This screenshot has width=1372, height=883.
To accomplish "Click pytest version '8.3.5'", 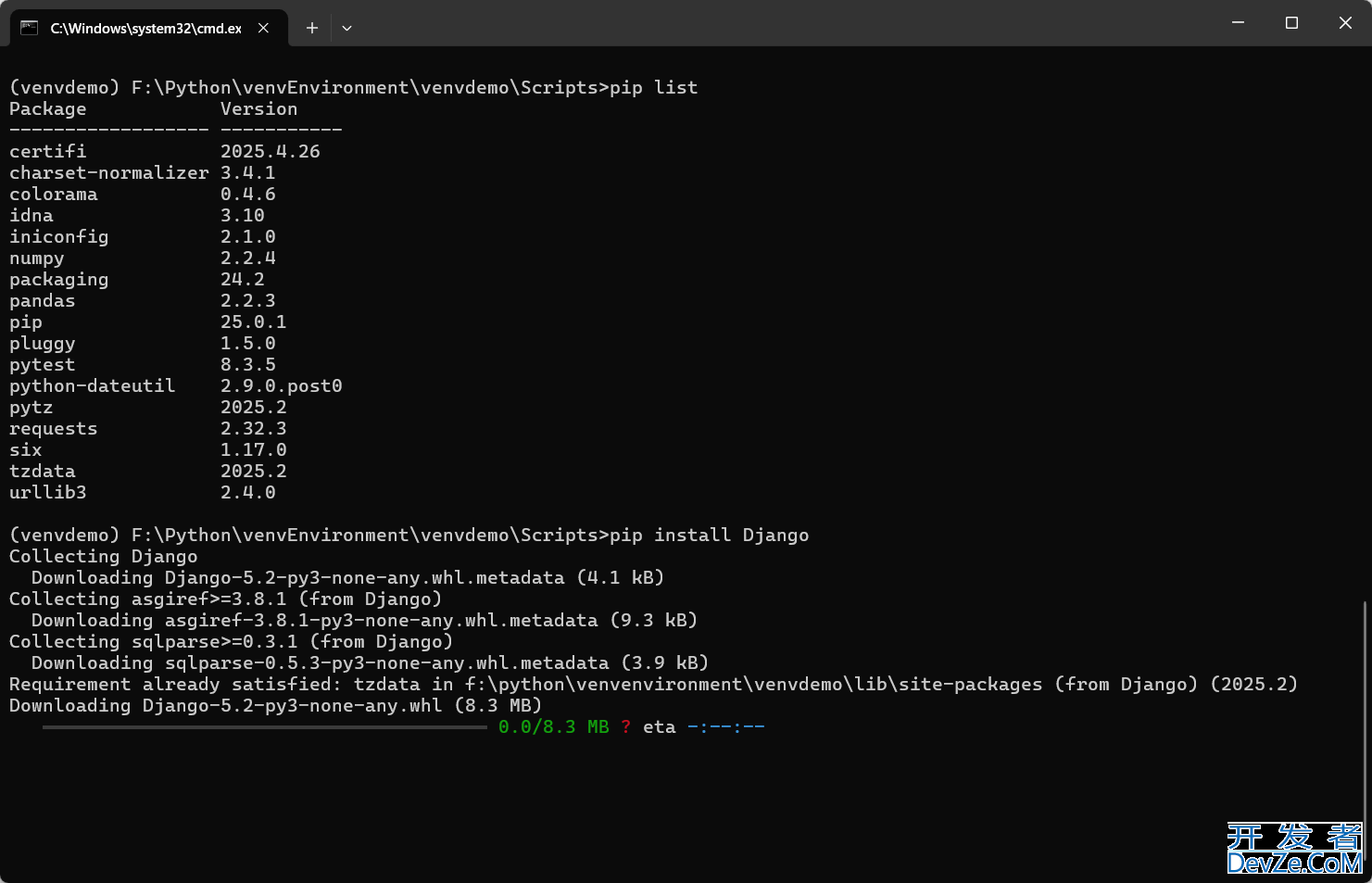I will point(248,364).
